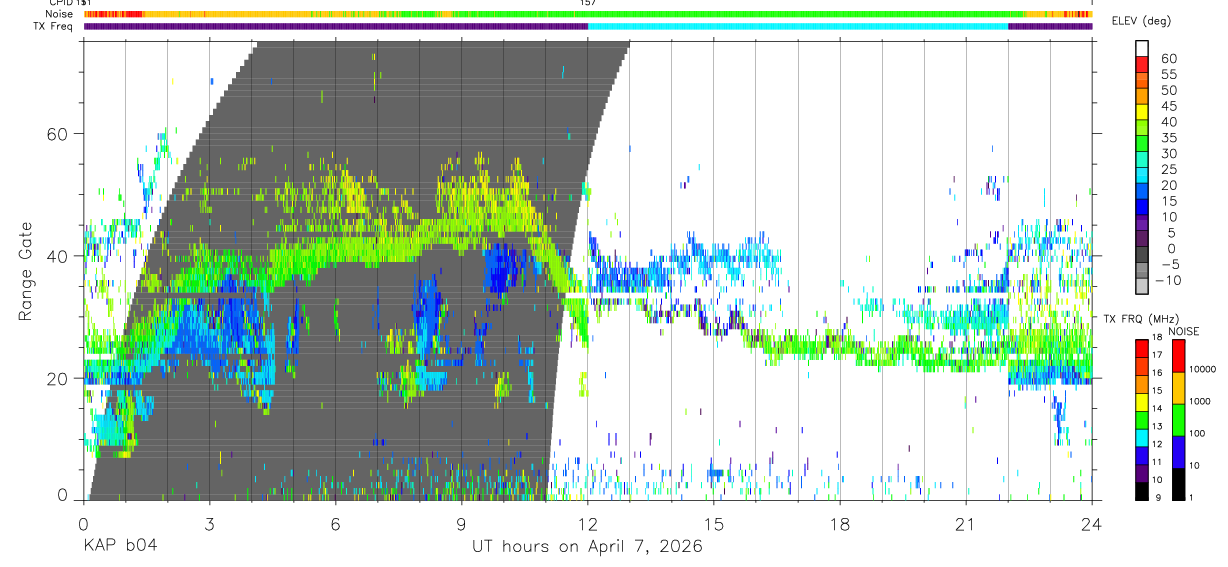Click the 'Range Gate' y-axis label

point(25,272)
